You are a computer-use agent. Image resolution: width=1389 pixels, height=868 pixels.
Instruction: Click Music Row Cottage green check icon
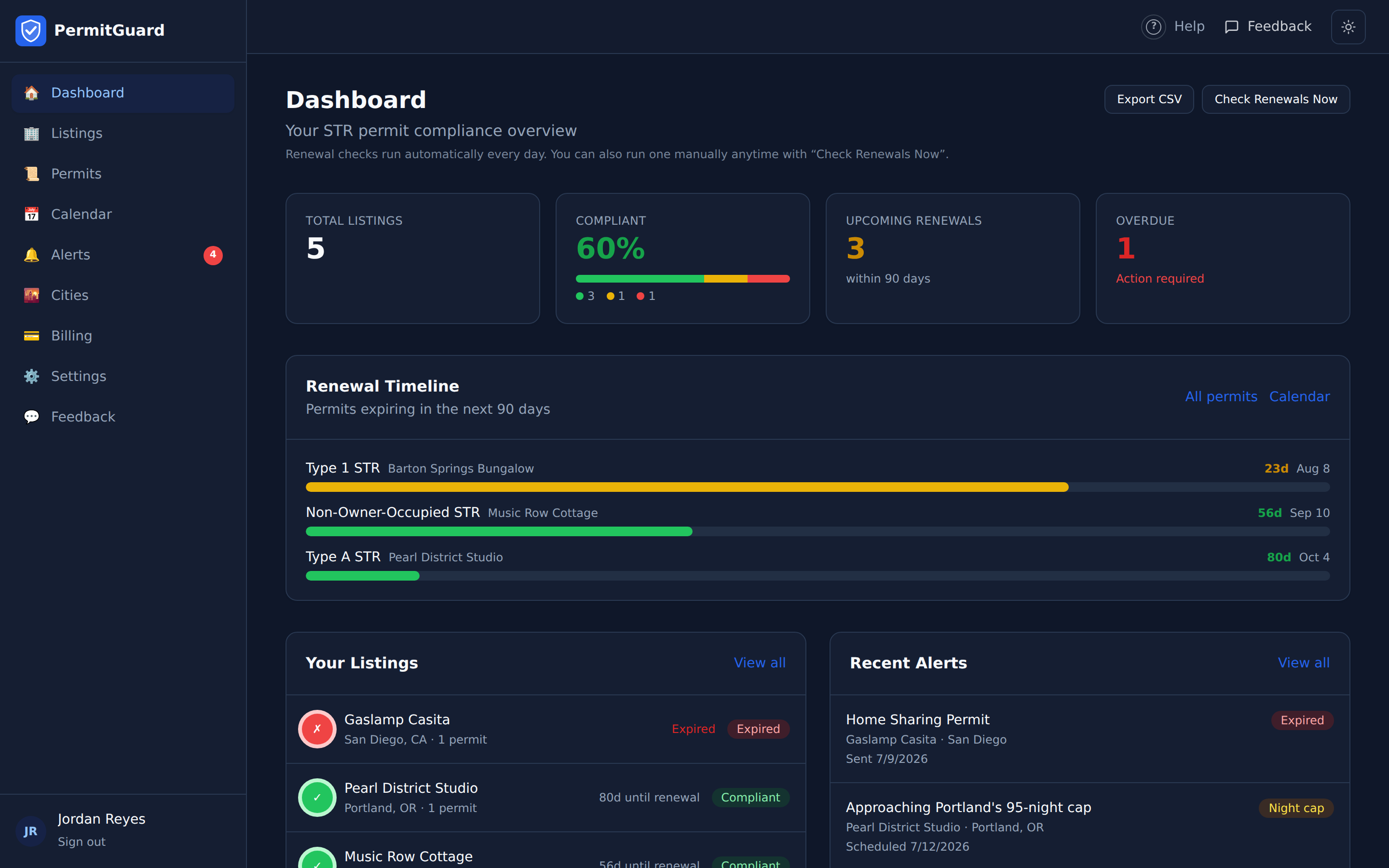[x=317, y=858]
